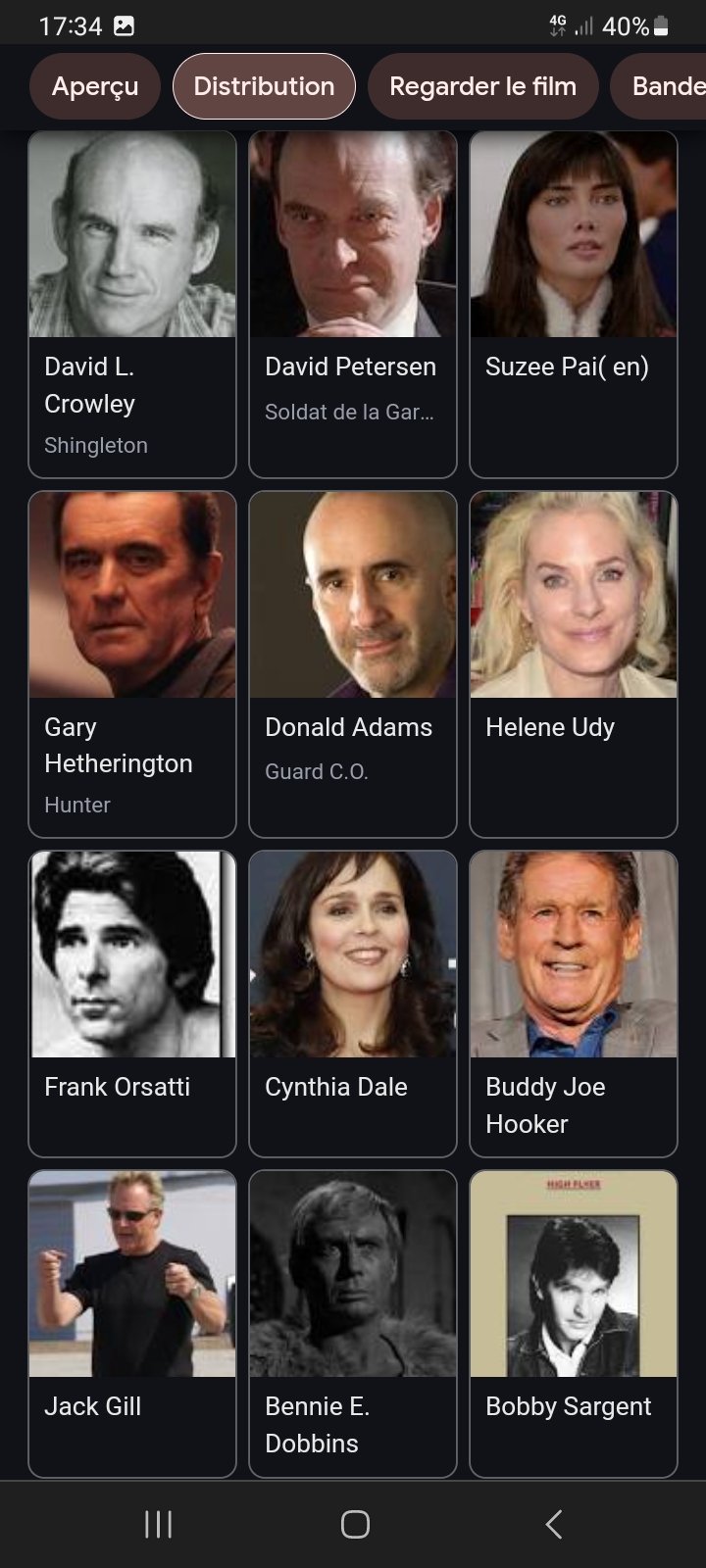Tap the battery icon in status bar
The width and height of the screenshot is (706, 1568).
tap(661, 26)
